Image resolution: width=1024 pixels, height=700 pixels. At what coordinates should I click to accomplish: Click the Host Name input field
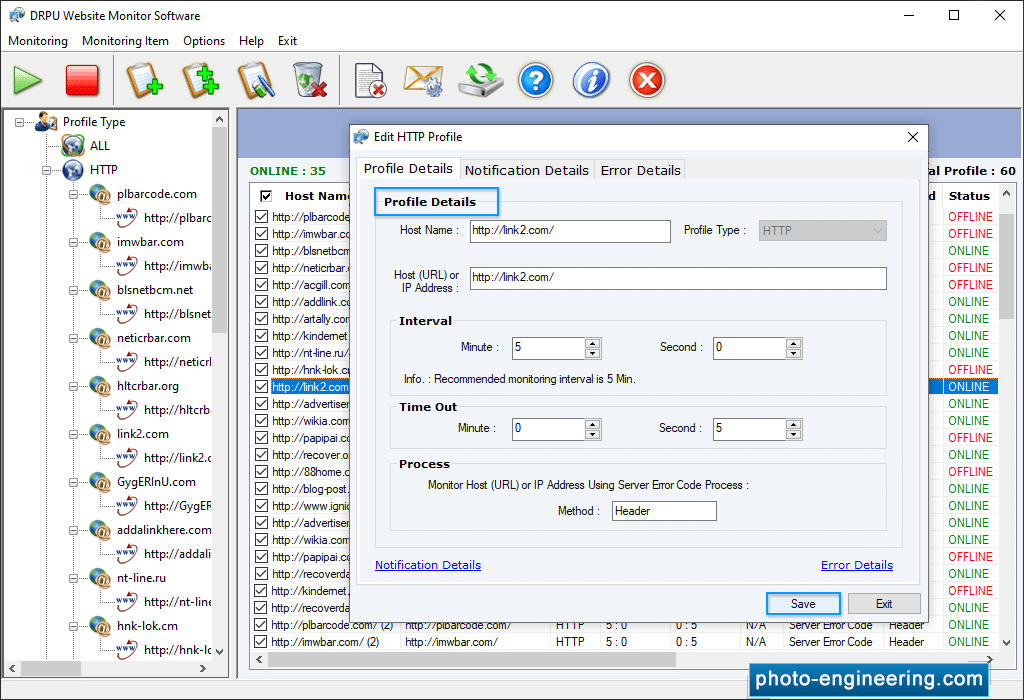pyautogui.click(x=570, y=231)
